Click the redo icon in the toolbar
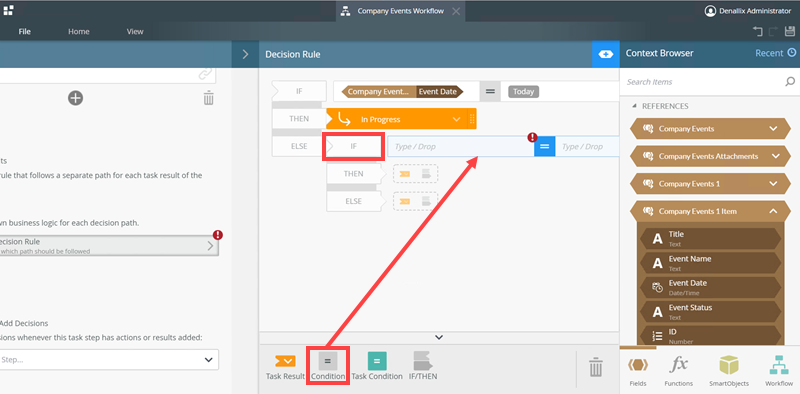 point(773,32)
